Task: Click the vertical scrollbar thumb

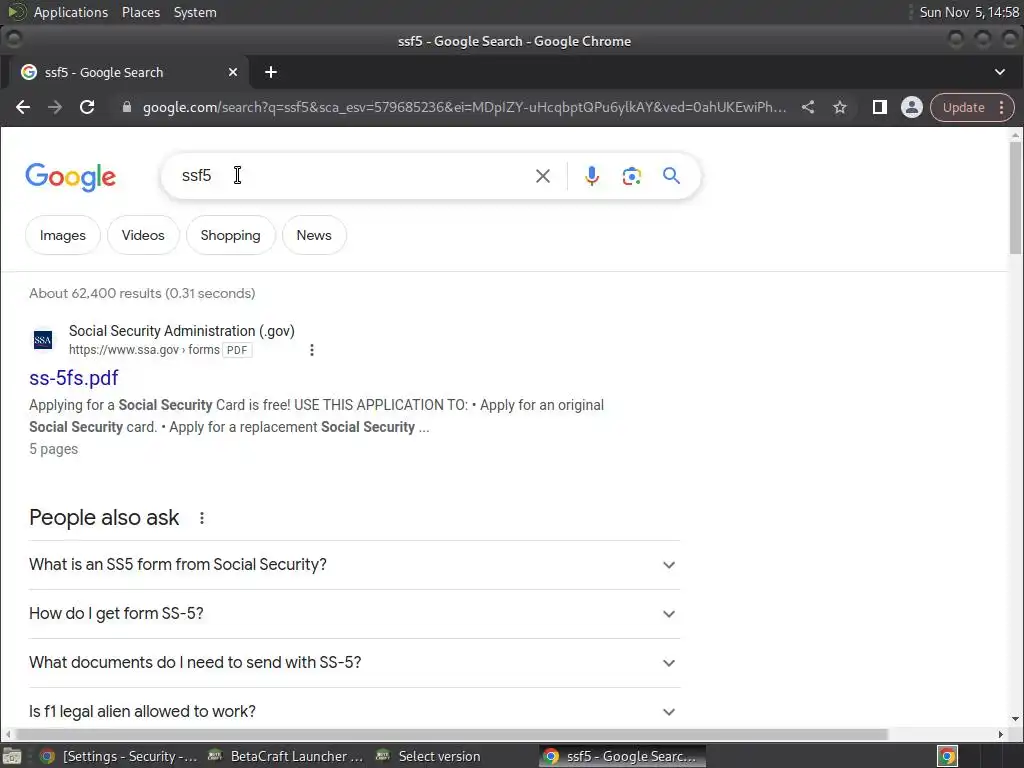Action: tap(1015, 199)
